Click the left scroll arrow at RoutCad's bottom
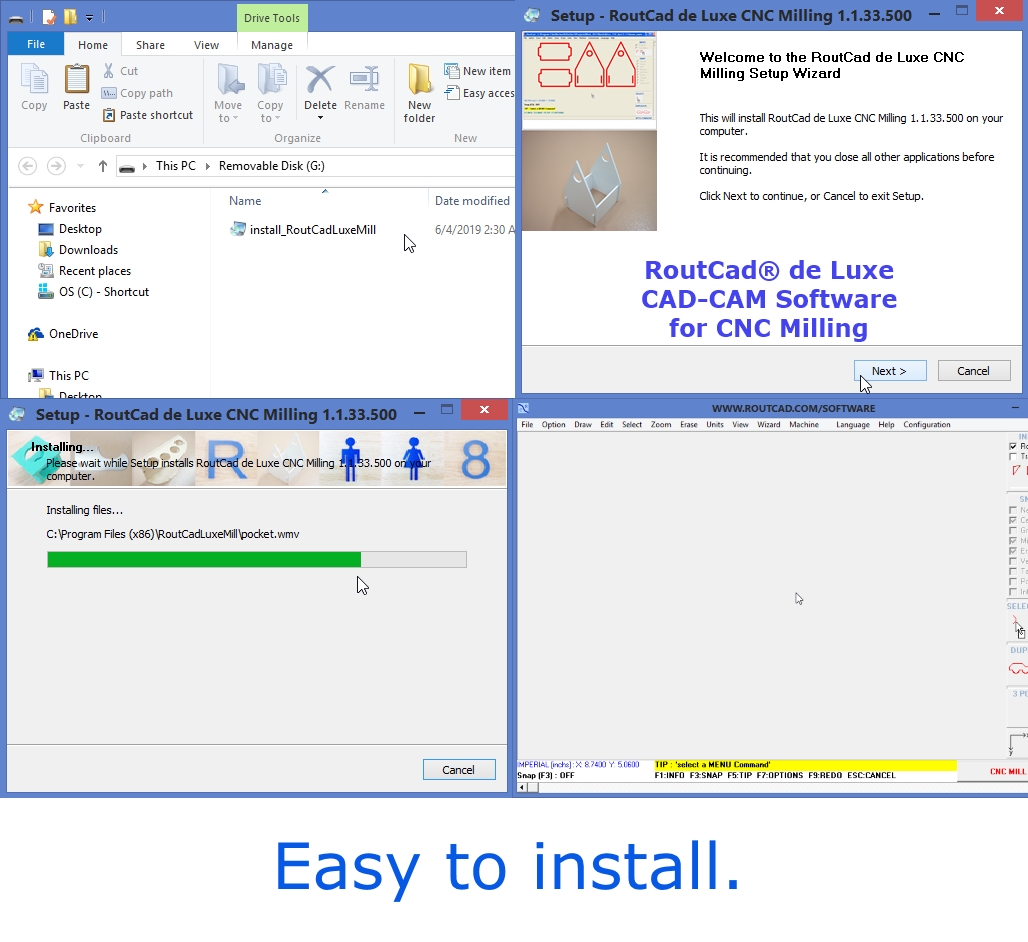The width and height of the screenshot is (1028, 942). click(523, 787)
